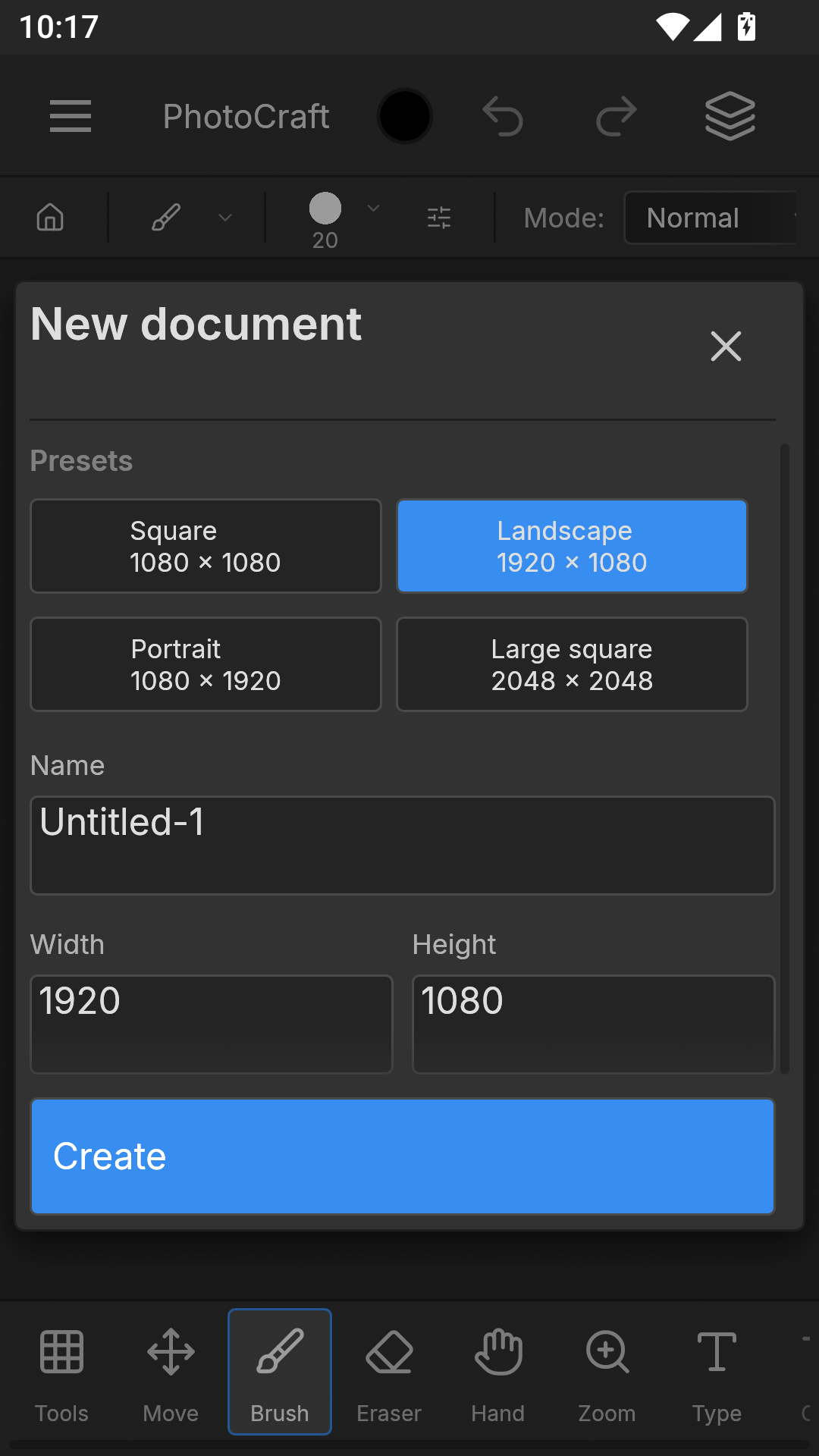Select the Zoom tool
Viewport: 819px width, 1456px height.
607,1372
